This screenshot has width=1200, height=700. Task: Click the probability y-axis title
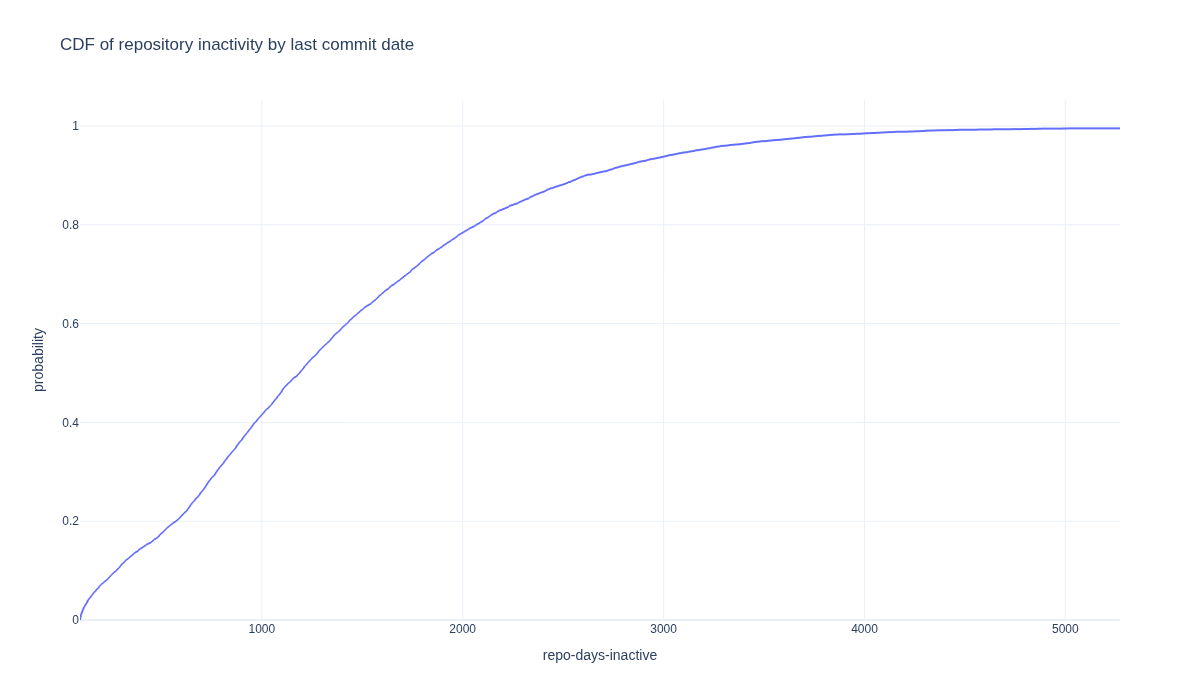39,360
